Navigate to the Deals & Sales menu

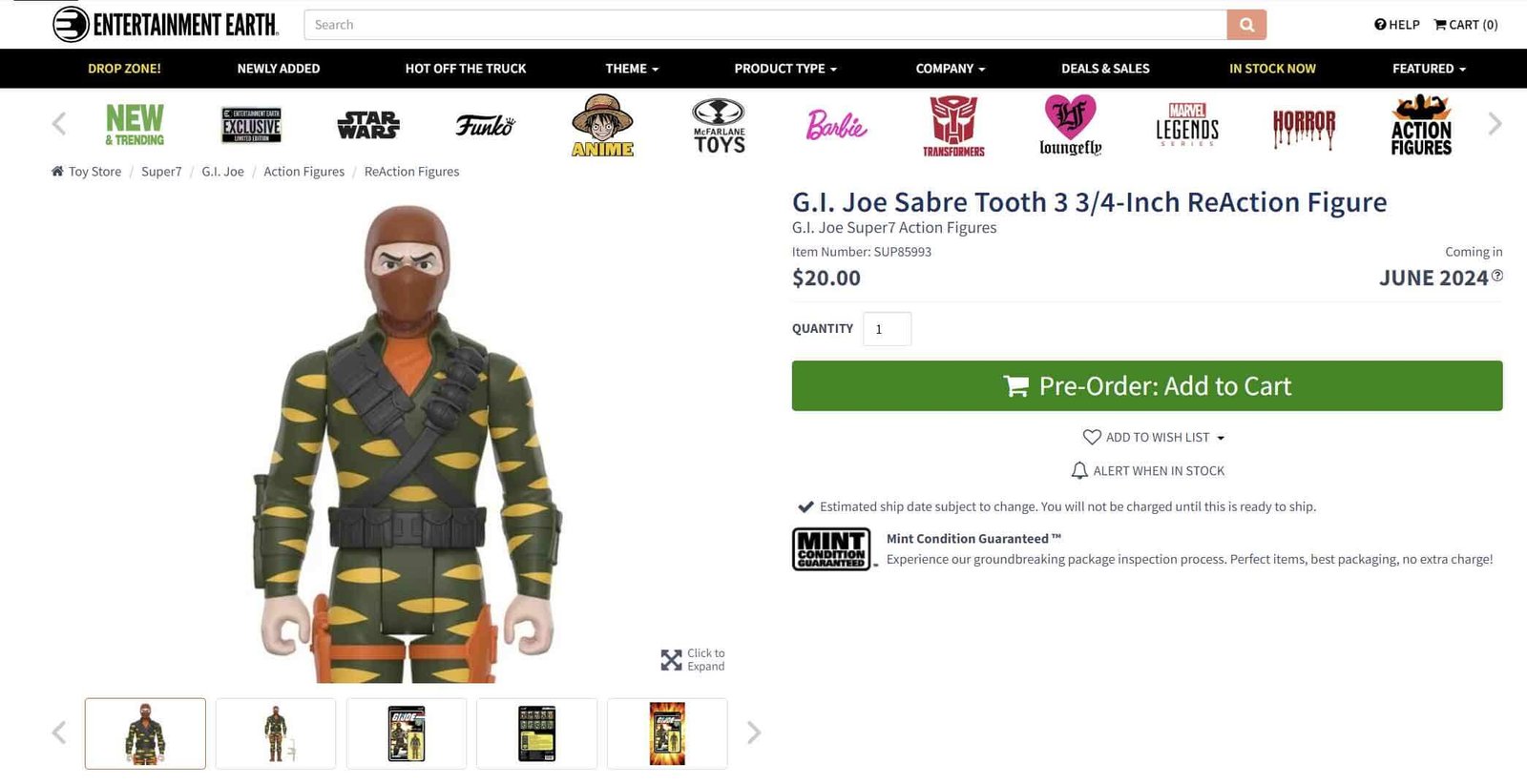tap(1105, 68)
